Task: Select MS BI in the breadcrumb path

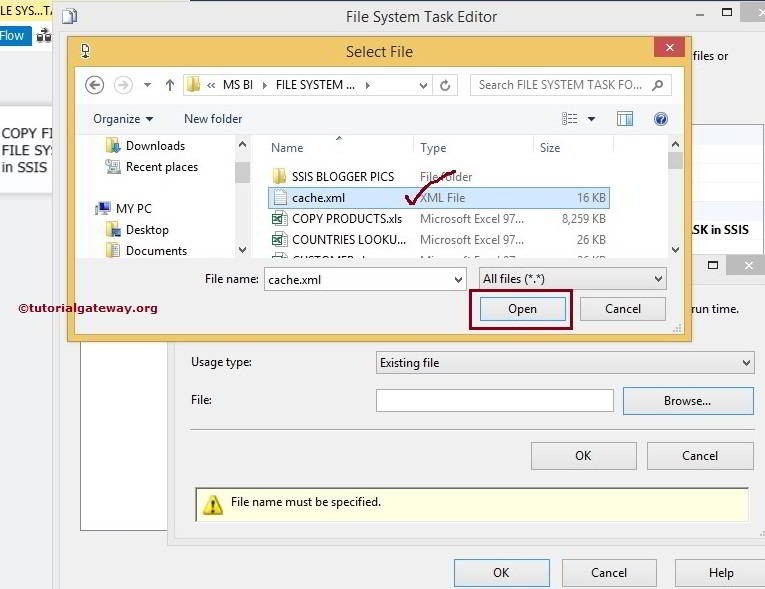Action: [238, 85]
